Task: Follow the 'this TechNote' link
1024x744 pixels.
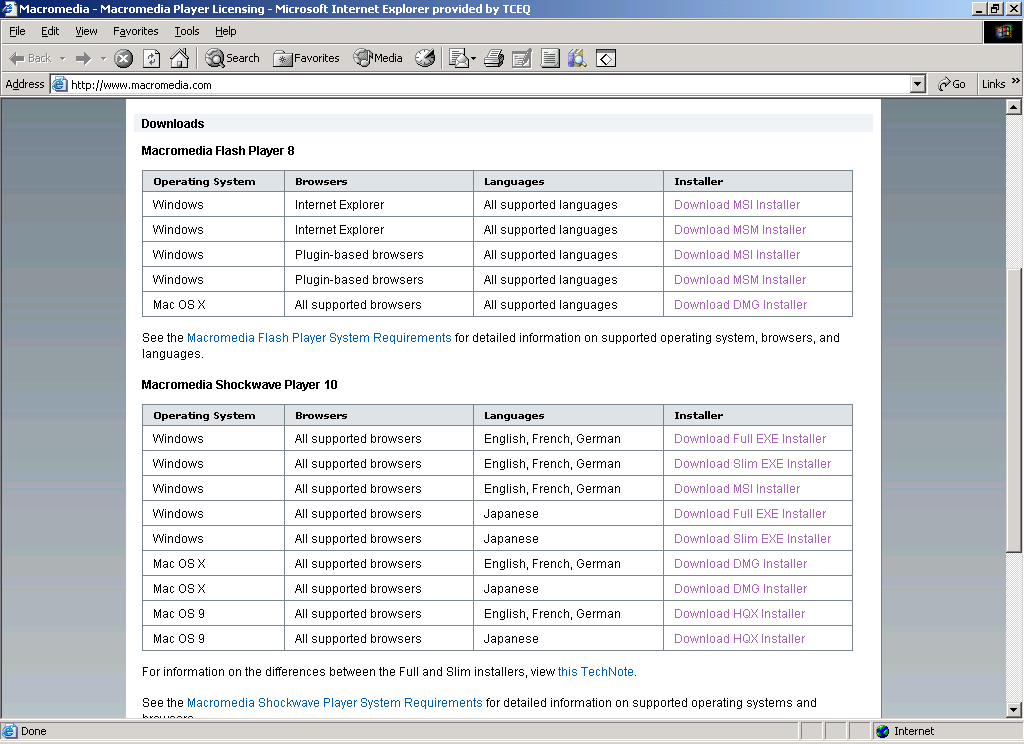Action: (x=596, y=671)
